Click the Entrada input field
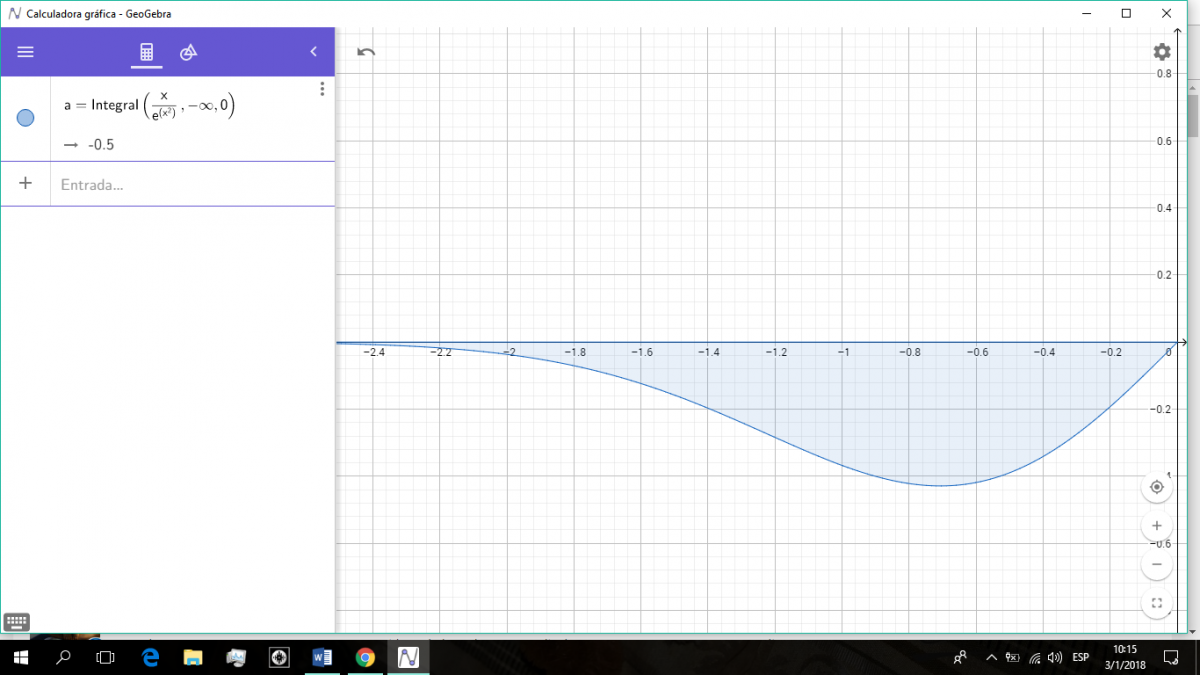Image resolution: width=1200 pixels, height=675 pixels. point(190,185)
